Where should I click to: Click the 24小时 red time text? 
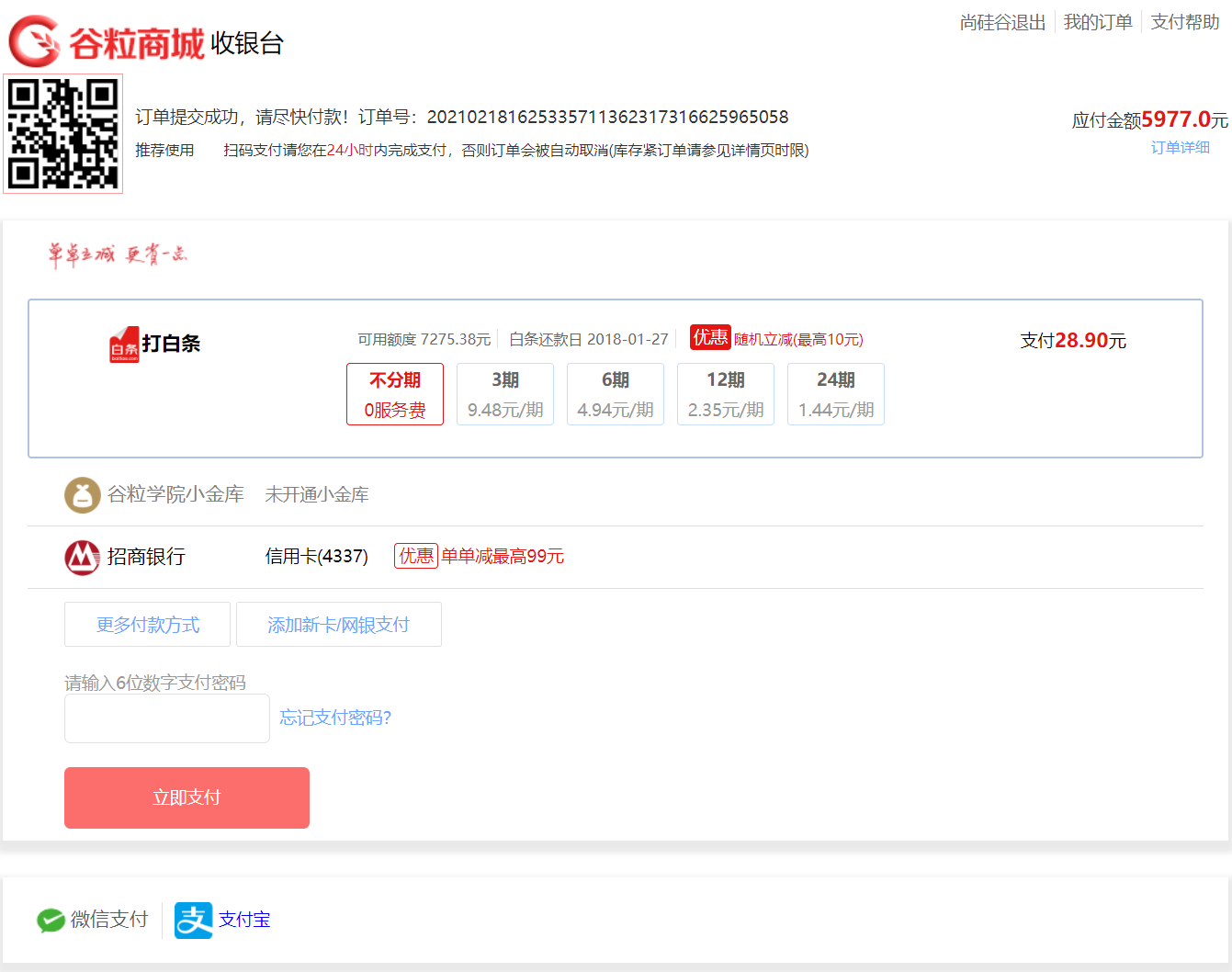point(350,150)
